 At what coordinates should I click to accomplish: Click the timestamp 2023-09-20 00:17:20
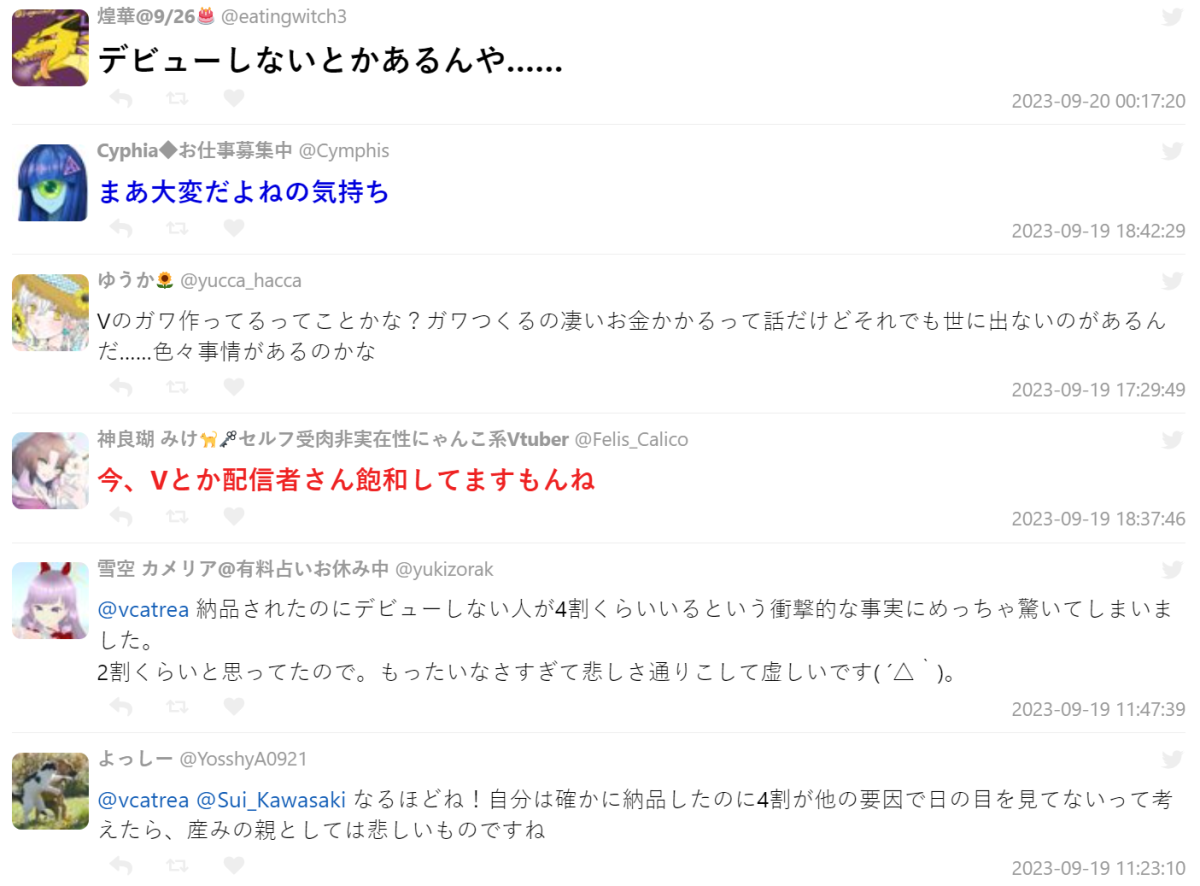click(x=1098, y=101)
